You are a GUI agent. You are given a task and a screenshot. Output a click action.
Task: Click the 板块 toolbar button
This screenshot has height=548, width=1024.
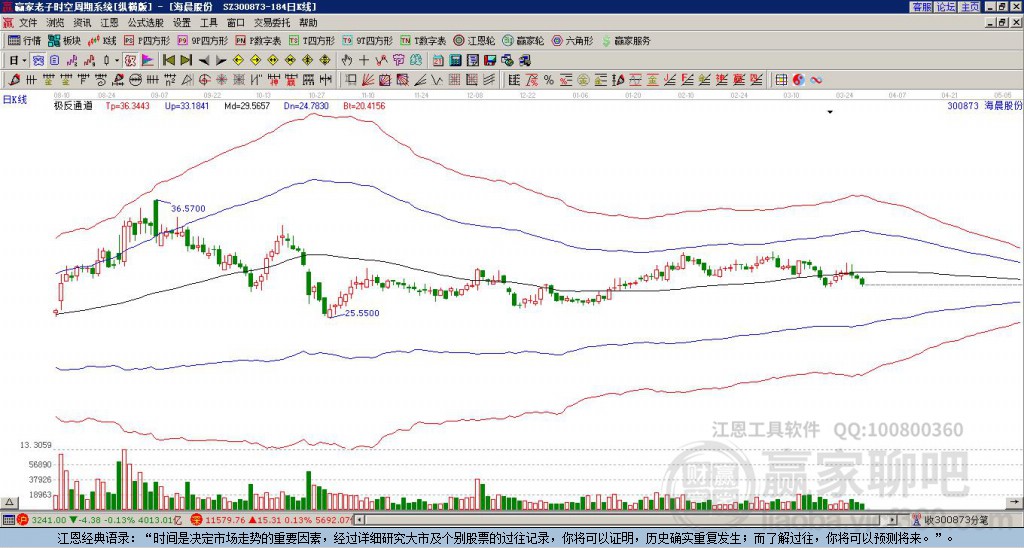tap(65, 40)
